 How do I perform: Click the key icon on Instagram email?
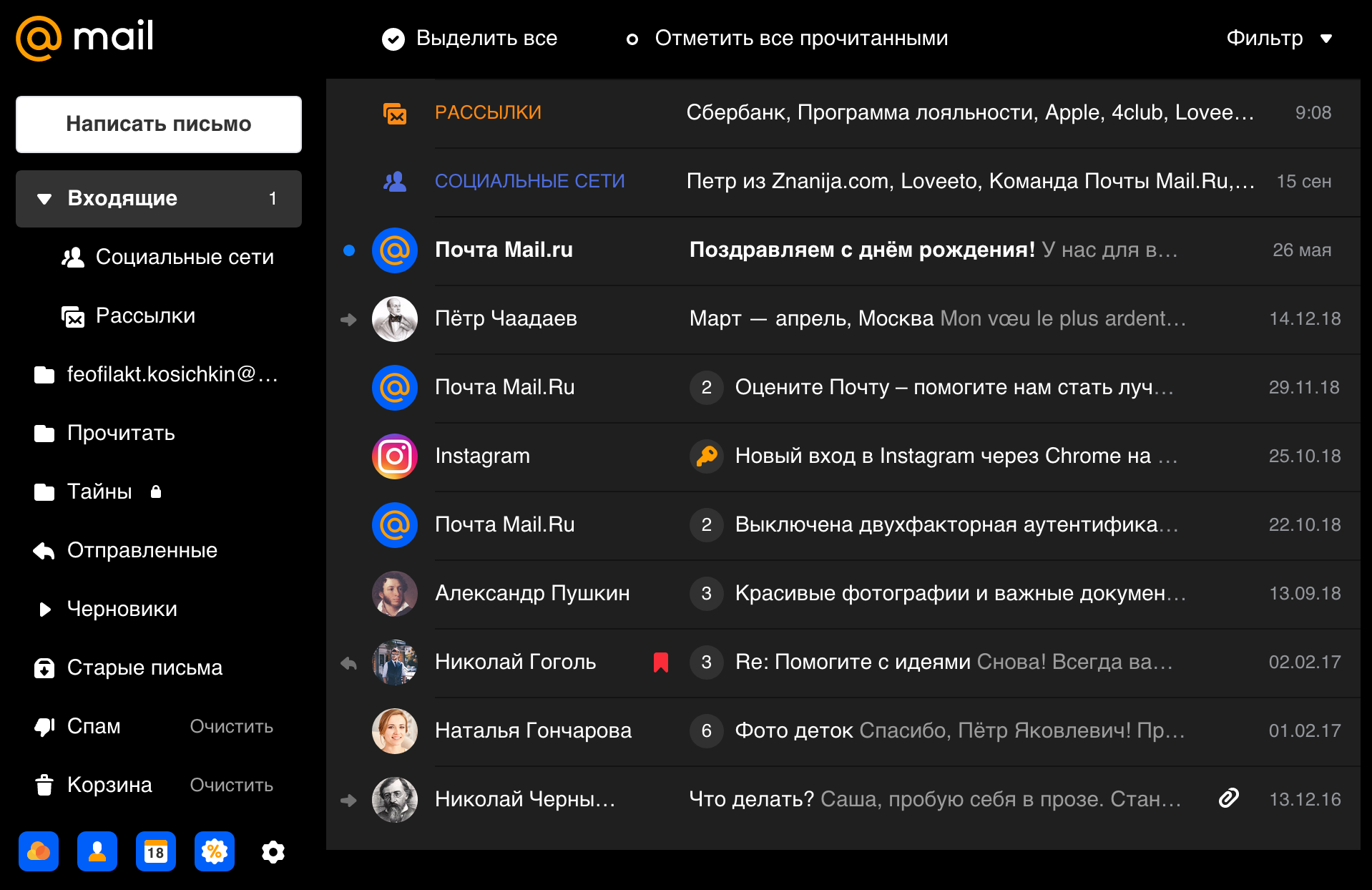click(707, 456)
